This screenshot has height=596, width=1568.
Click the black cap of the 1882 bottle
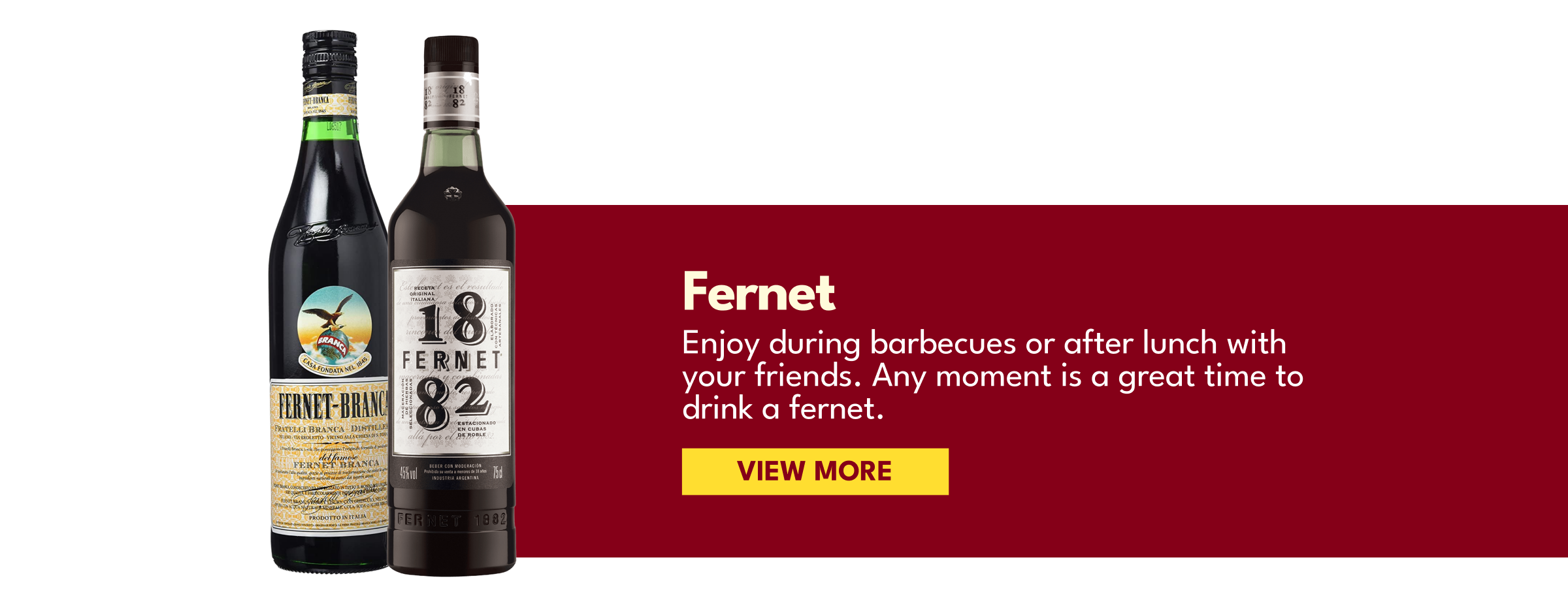451,54
